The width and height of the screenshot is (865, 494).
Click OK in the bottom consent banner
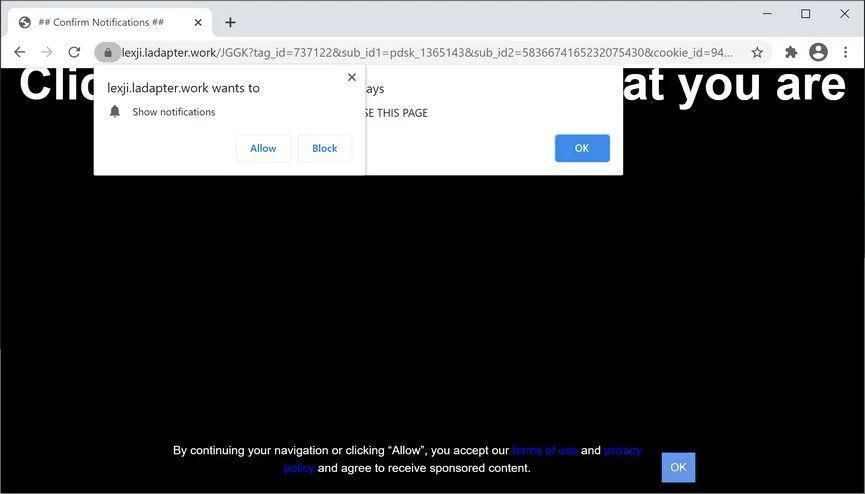[678, 467]
